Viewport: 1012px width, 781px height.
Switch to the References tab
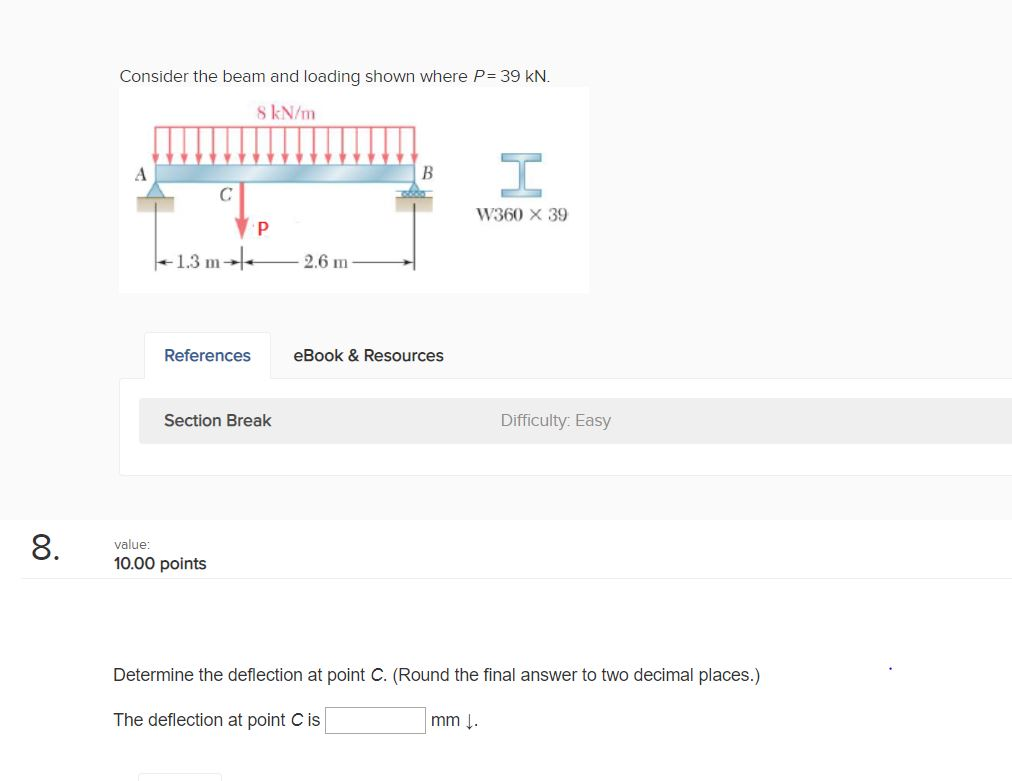[x=207, y=355]
